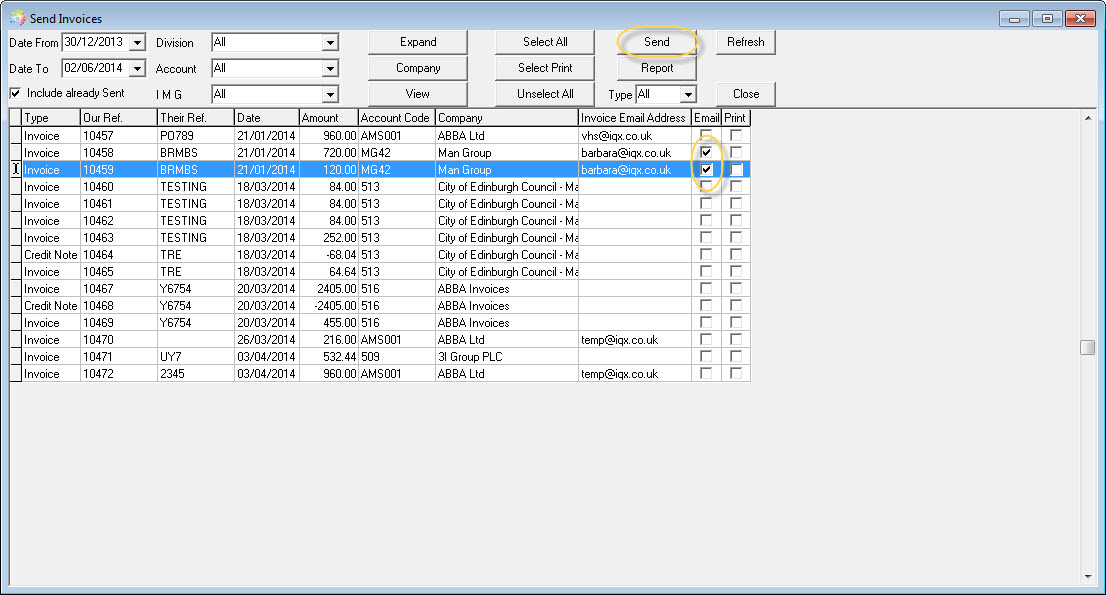This screenshot has width=1106, height=595.
Task: Click the View button
Action: [x=418, y=94]
